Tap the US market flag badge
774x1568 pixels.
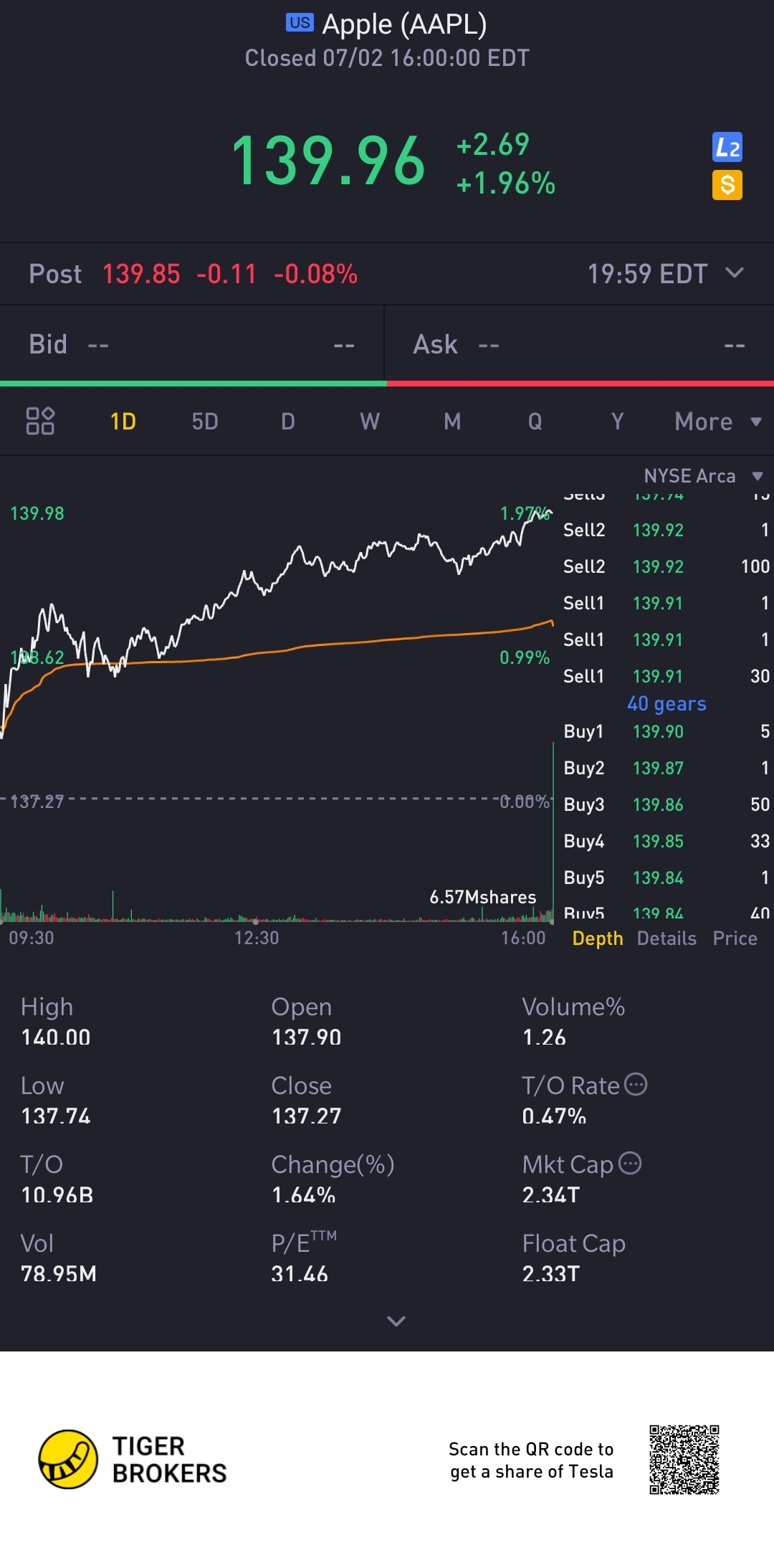tap(300, 23)
